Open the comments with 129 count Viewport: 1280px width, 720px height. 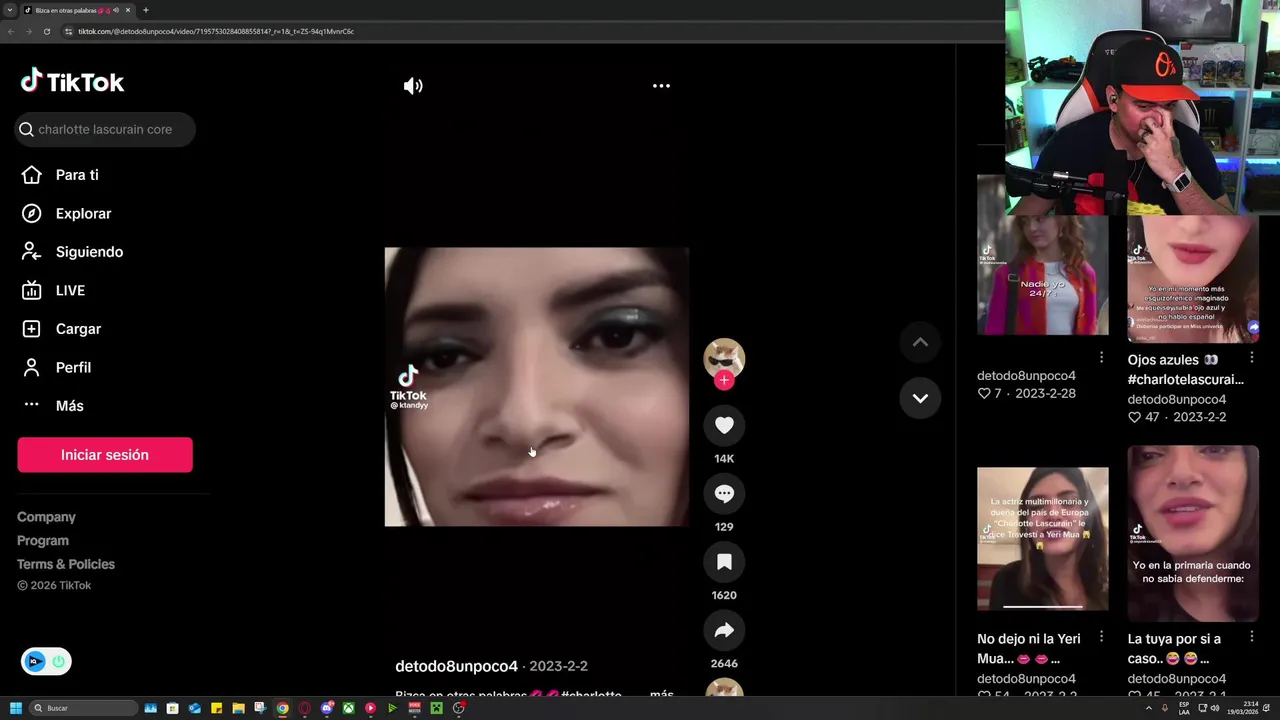point(724,493)
